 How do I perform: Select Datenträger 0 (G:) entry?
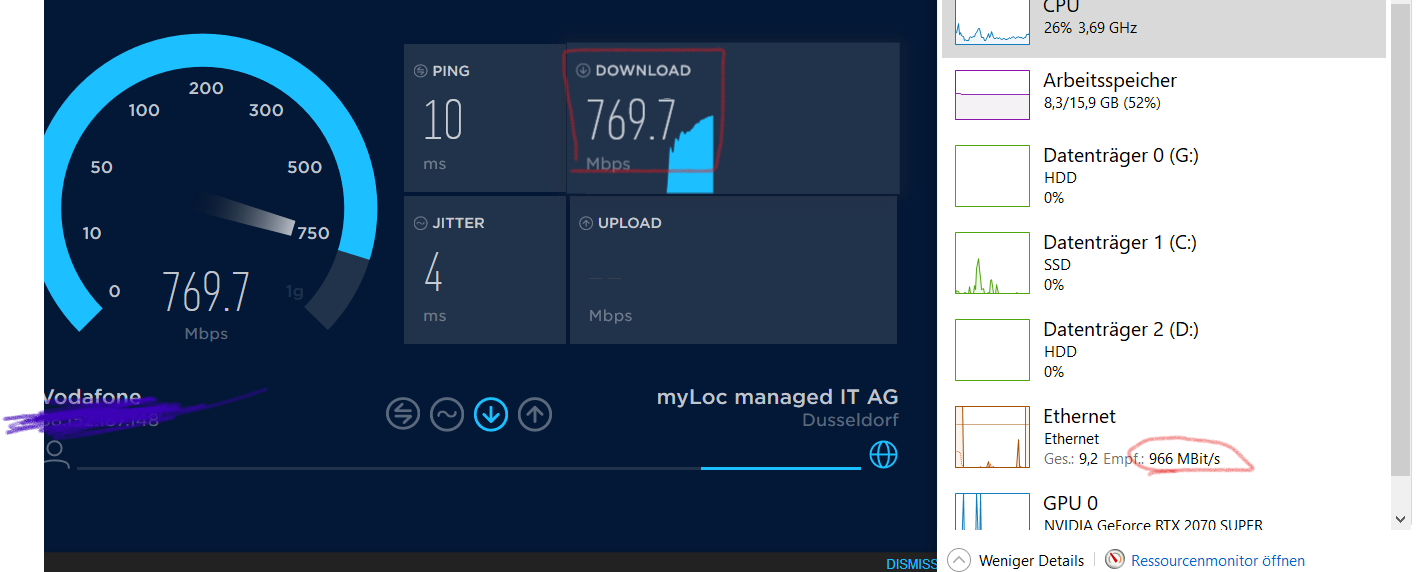[x=1164, y=176]
